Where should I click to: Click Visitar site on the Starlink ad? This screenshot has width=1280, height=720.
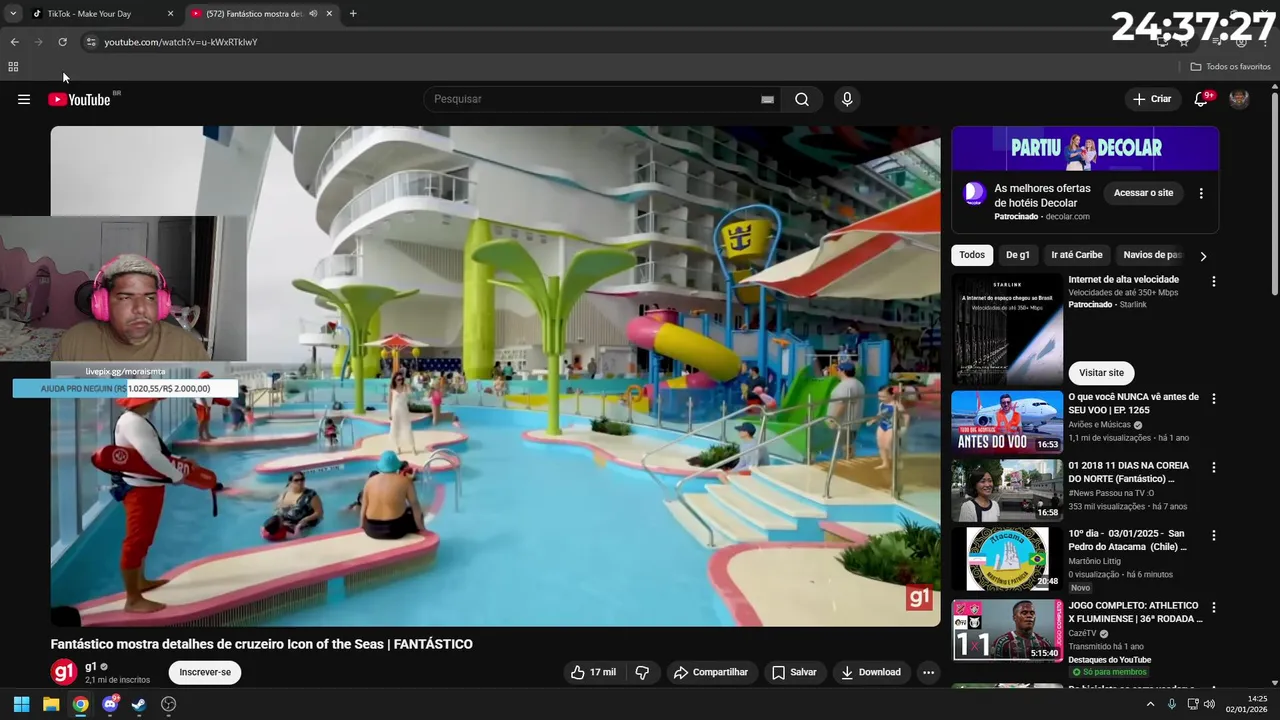(1101, 373)
